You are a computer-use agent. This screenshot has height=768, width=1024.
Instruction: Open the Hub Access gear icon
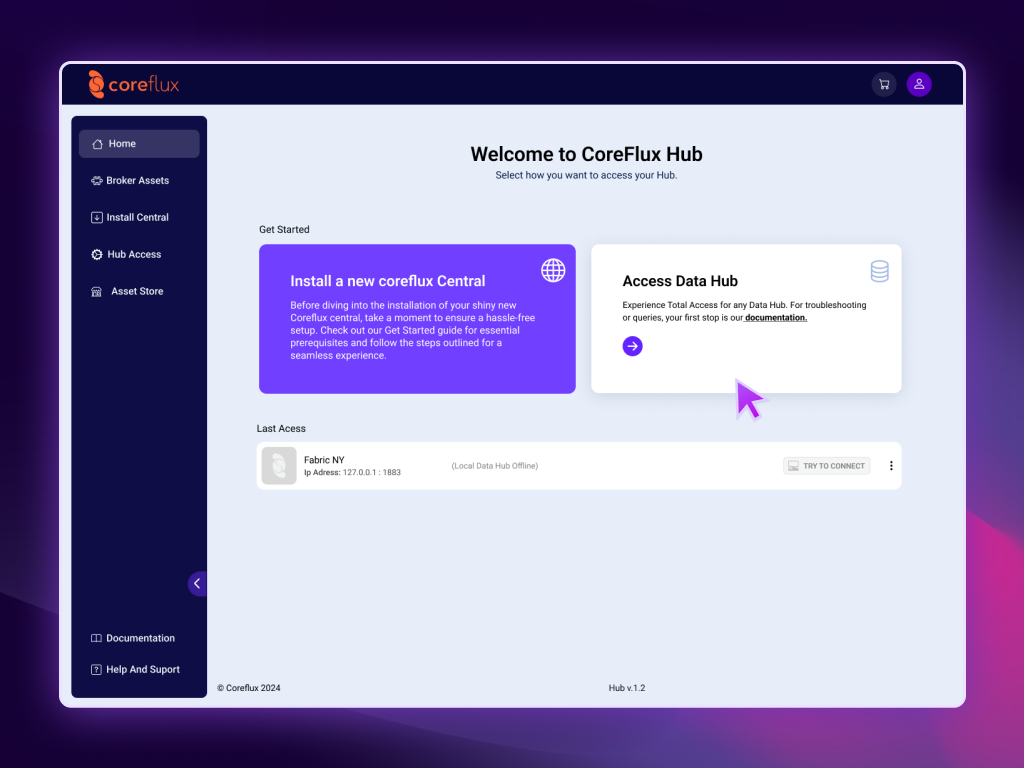pos(95,254)
